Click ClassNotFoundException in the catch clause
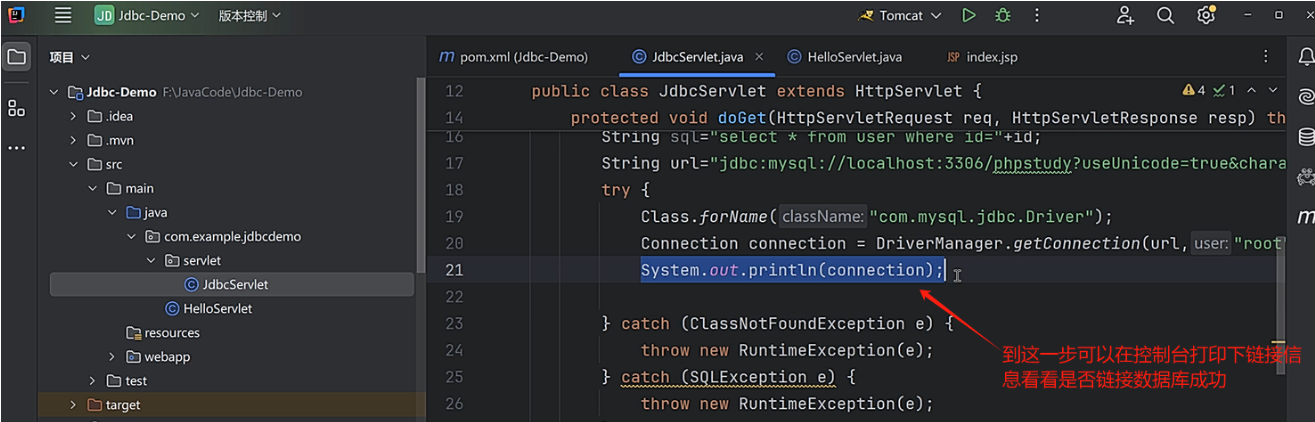Screen dimensions: 1315x422 pyautogui.click(x=792, y=324)
